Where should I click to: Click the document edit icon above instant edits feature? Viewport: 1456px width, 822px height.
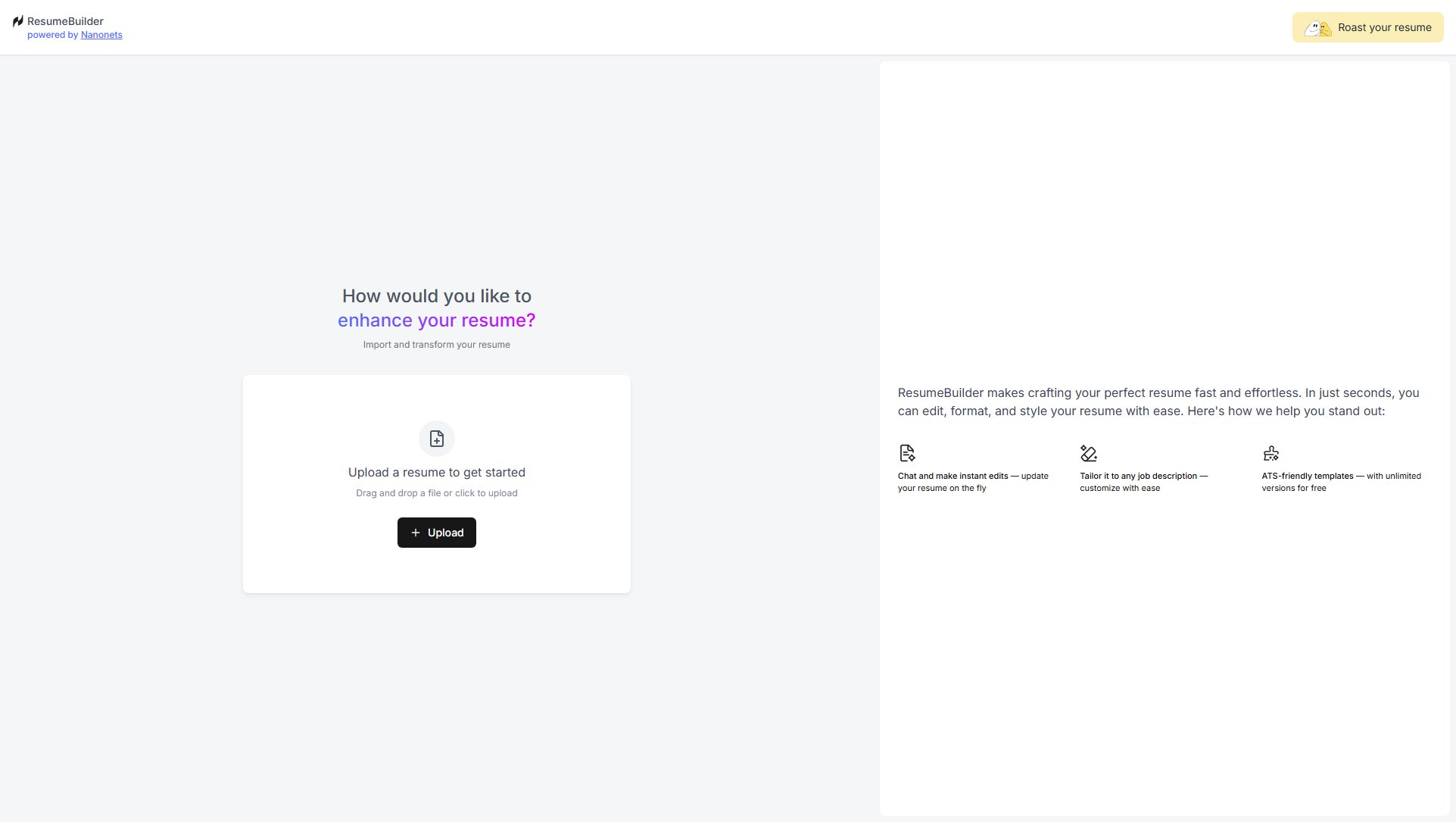pos(906,452)
